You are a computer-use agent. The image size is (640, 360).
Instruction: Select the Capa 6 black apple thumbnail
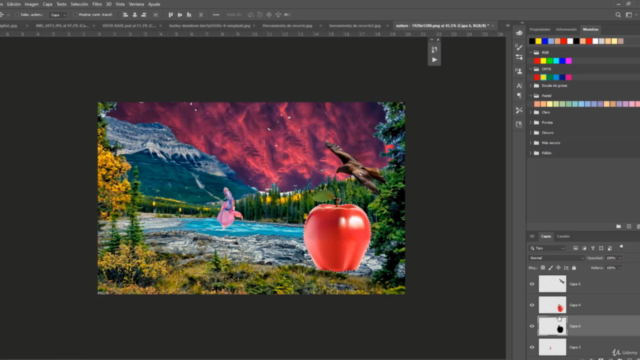552,326
